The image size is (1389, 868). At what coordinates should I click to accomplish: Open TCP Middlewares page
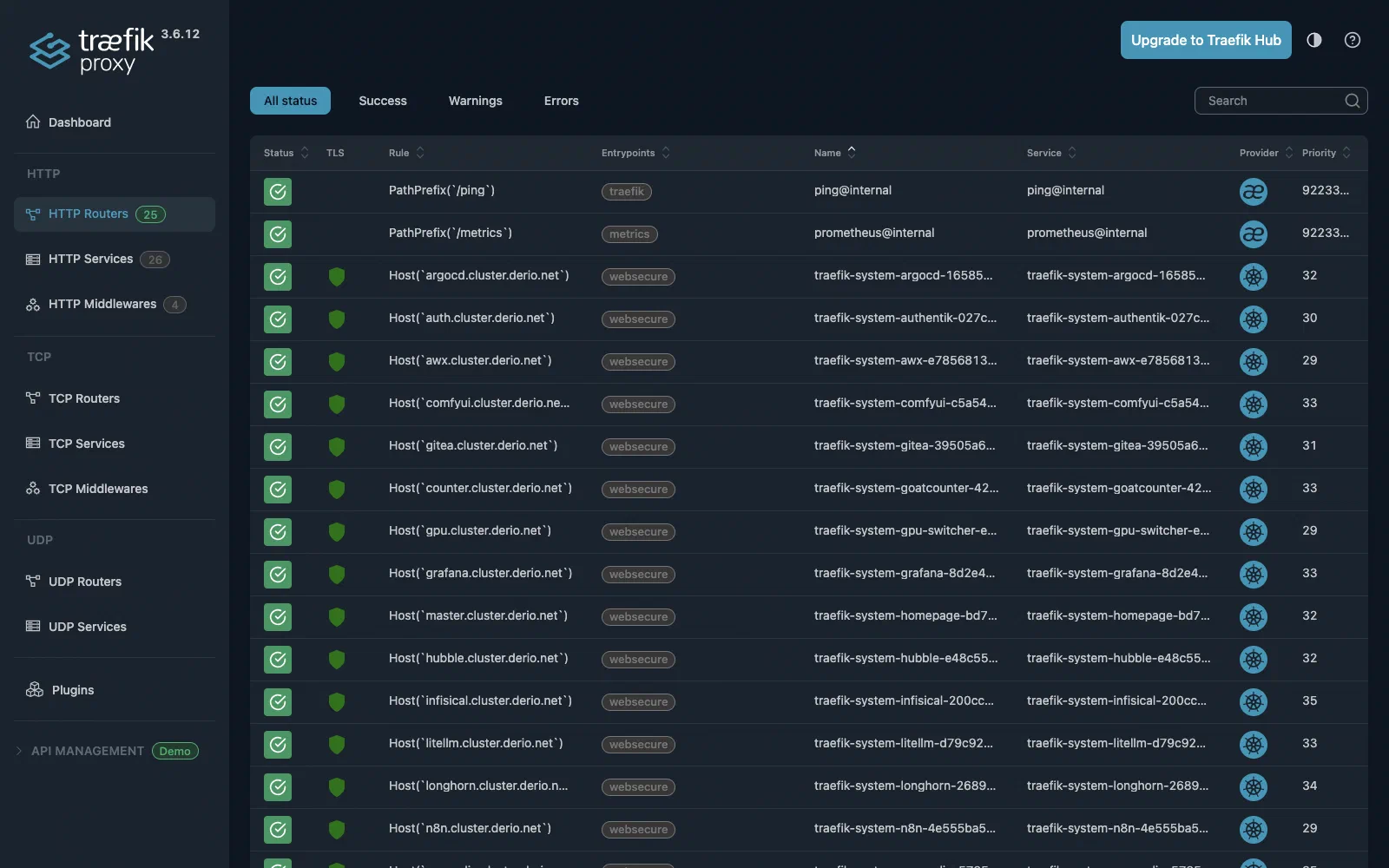[x=98, y=489]
